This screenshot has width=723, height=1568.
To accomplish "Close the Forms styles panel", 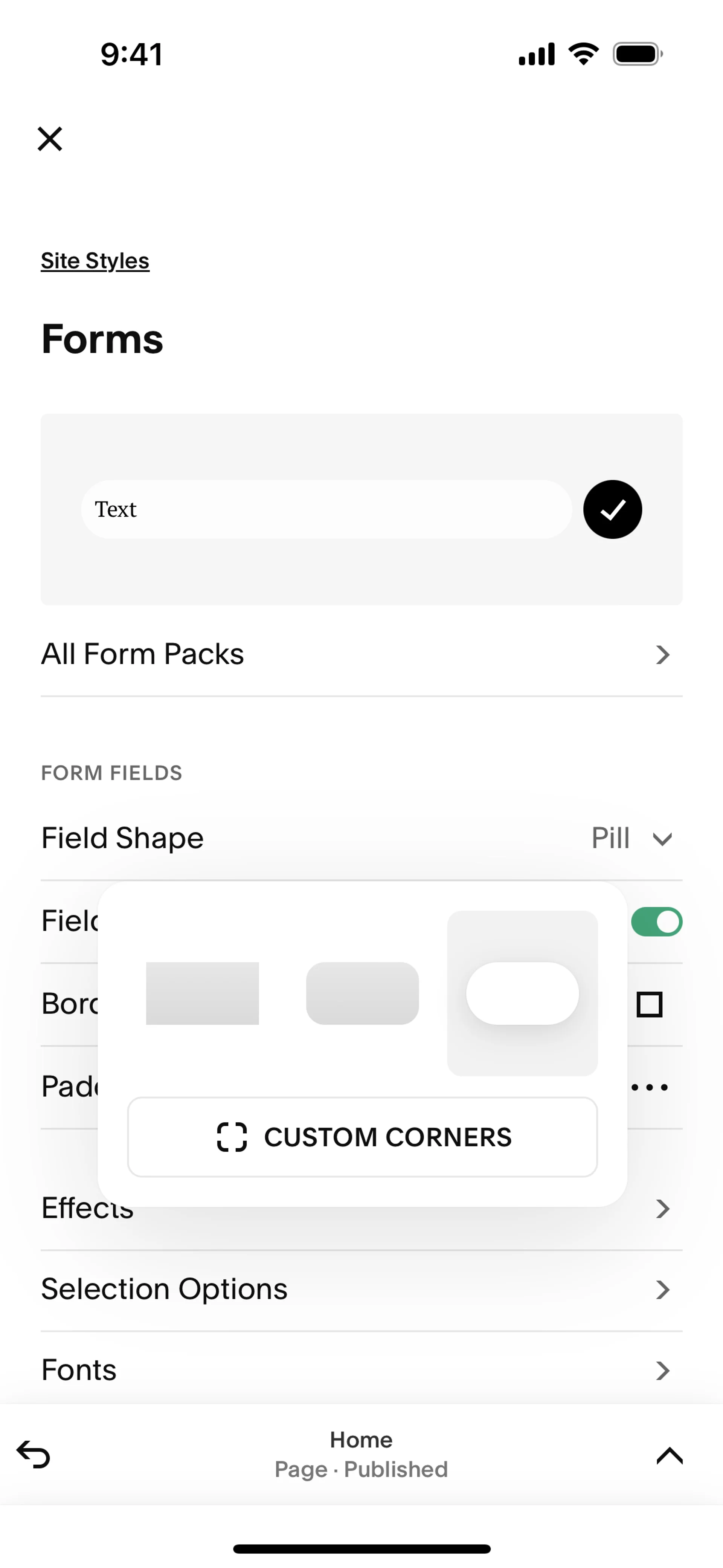I will (50, 139).
